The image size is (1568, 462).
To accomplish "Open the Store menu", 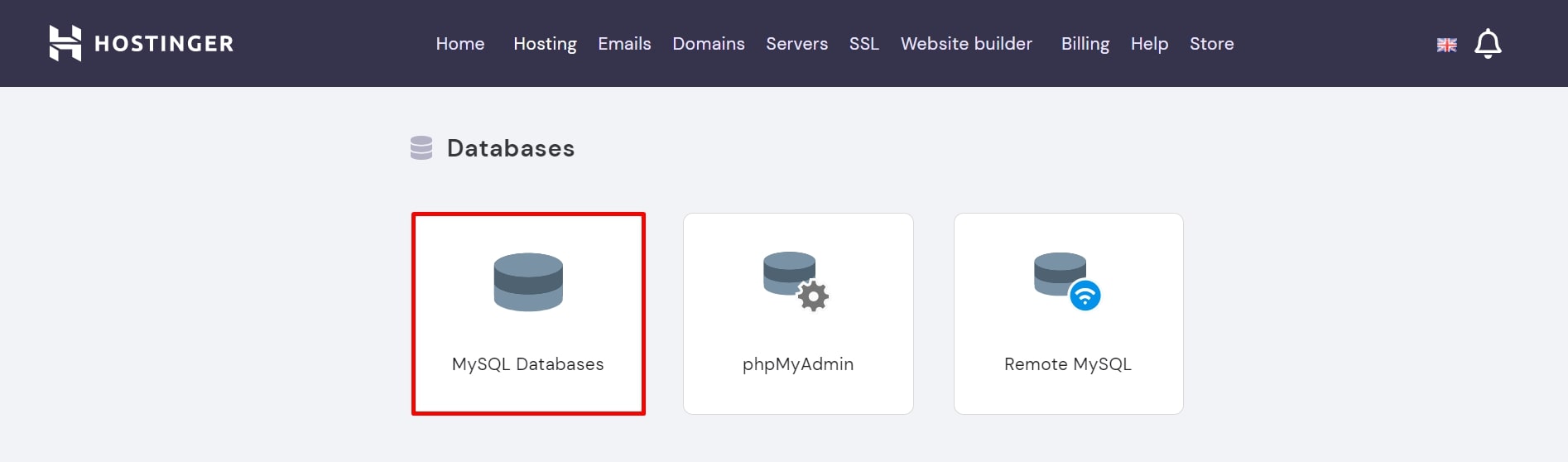I will click(1211, 44).
